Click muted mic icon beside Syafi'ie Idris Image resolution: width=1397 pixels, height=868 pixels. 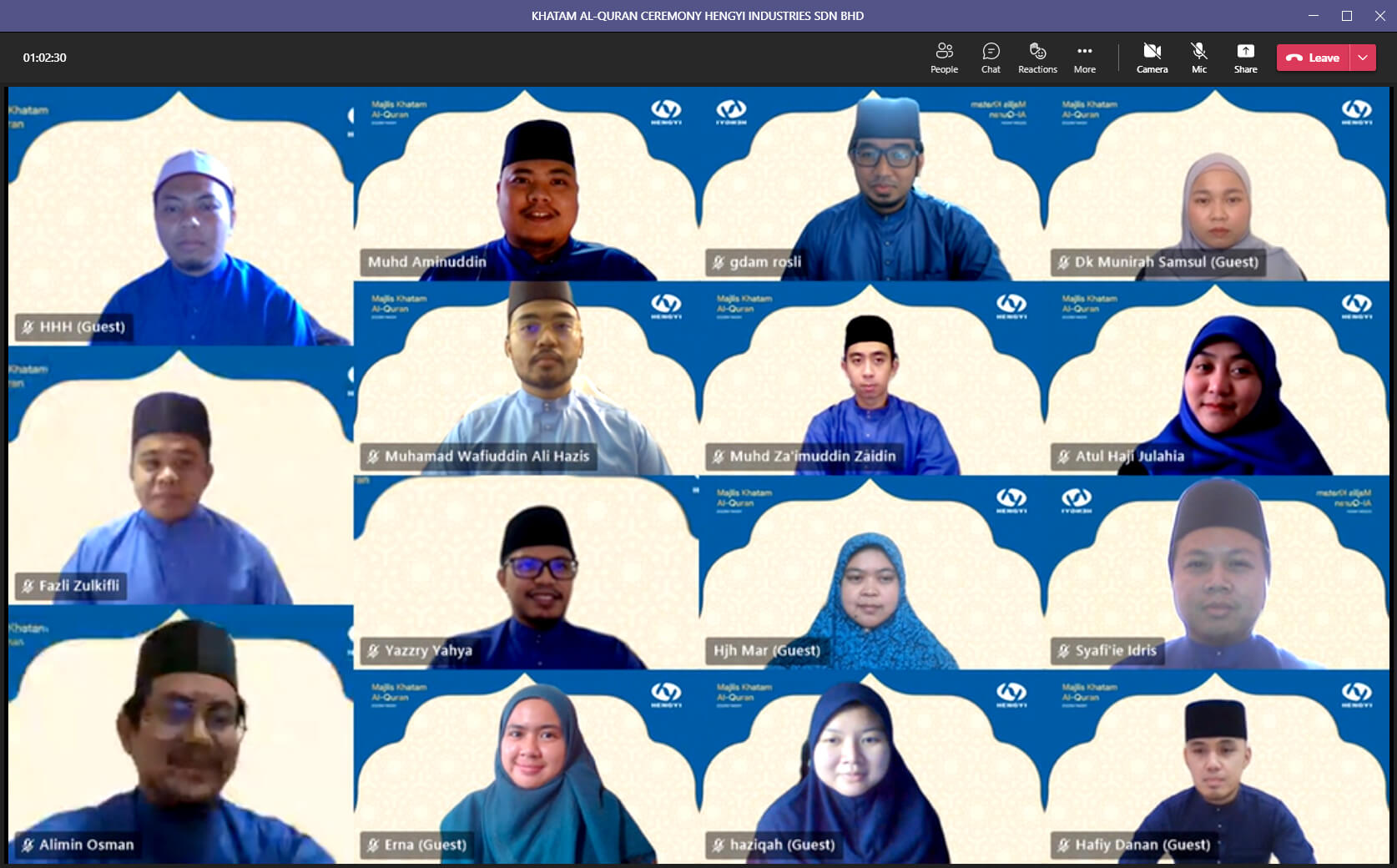[1063, 650]
